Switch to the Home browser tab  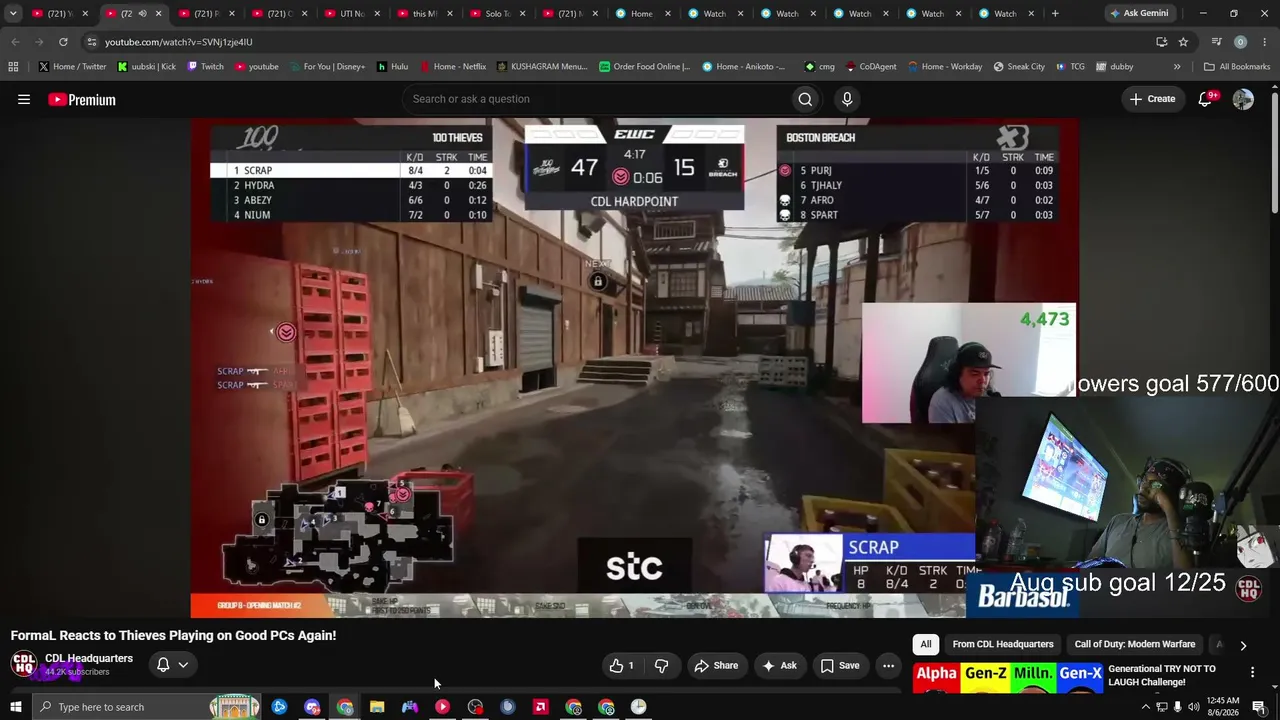tap(642, 14)
